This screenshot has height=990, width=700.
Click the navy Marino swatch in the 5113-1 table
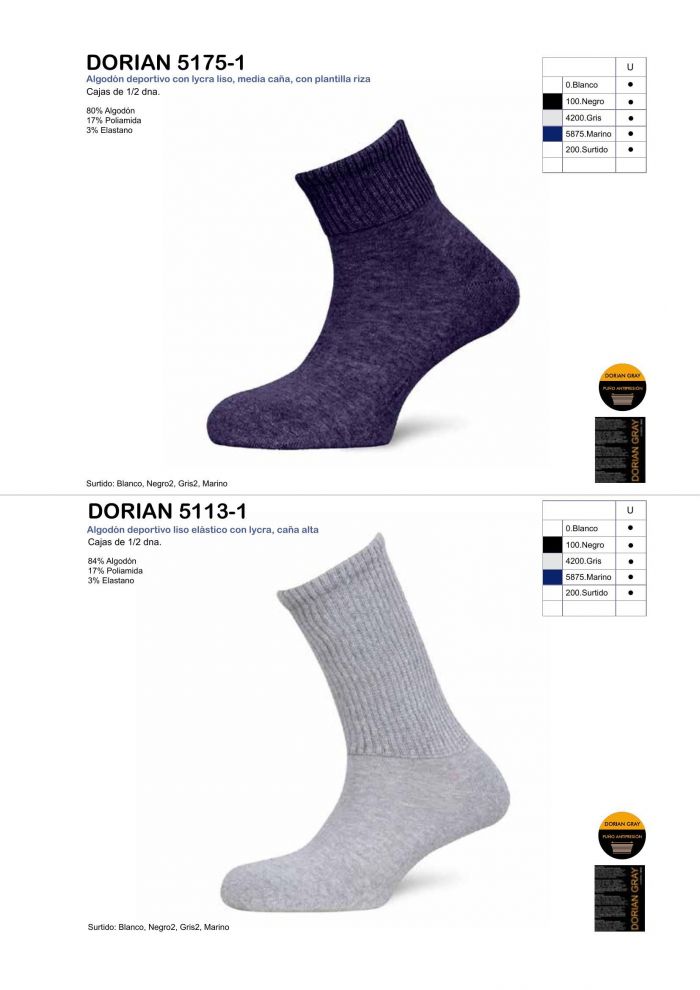coord(552,577)
